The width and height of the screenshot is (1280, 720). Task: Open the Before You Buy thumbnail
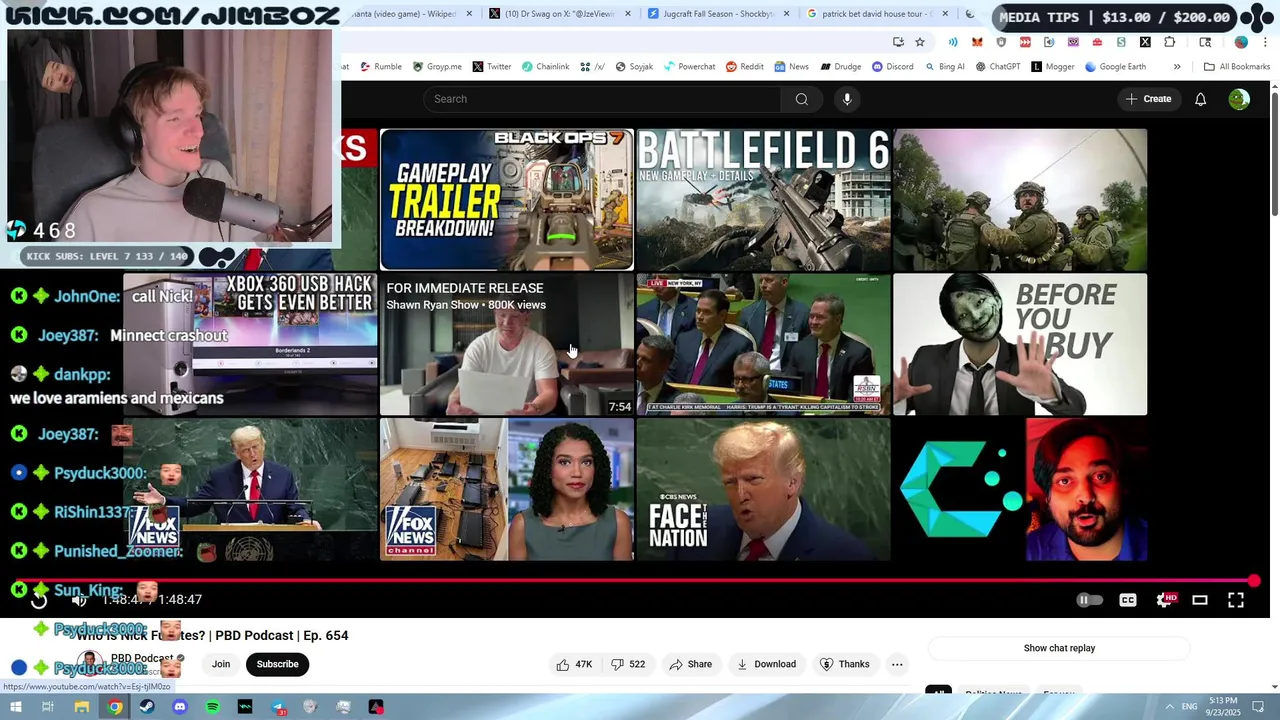pyautogui.click(x=1020, y=344)
